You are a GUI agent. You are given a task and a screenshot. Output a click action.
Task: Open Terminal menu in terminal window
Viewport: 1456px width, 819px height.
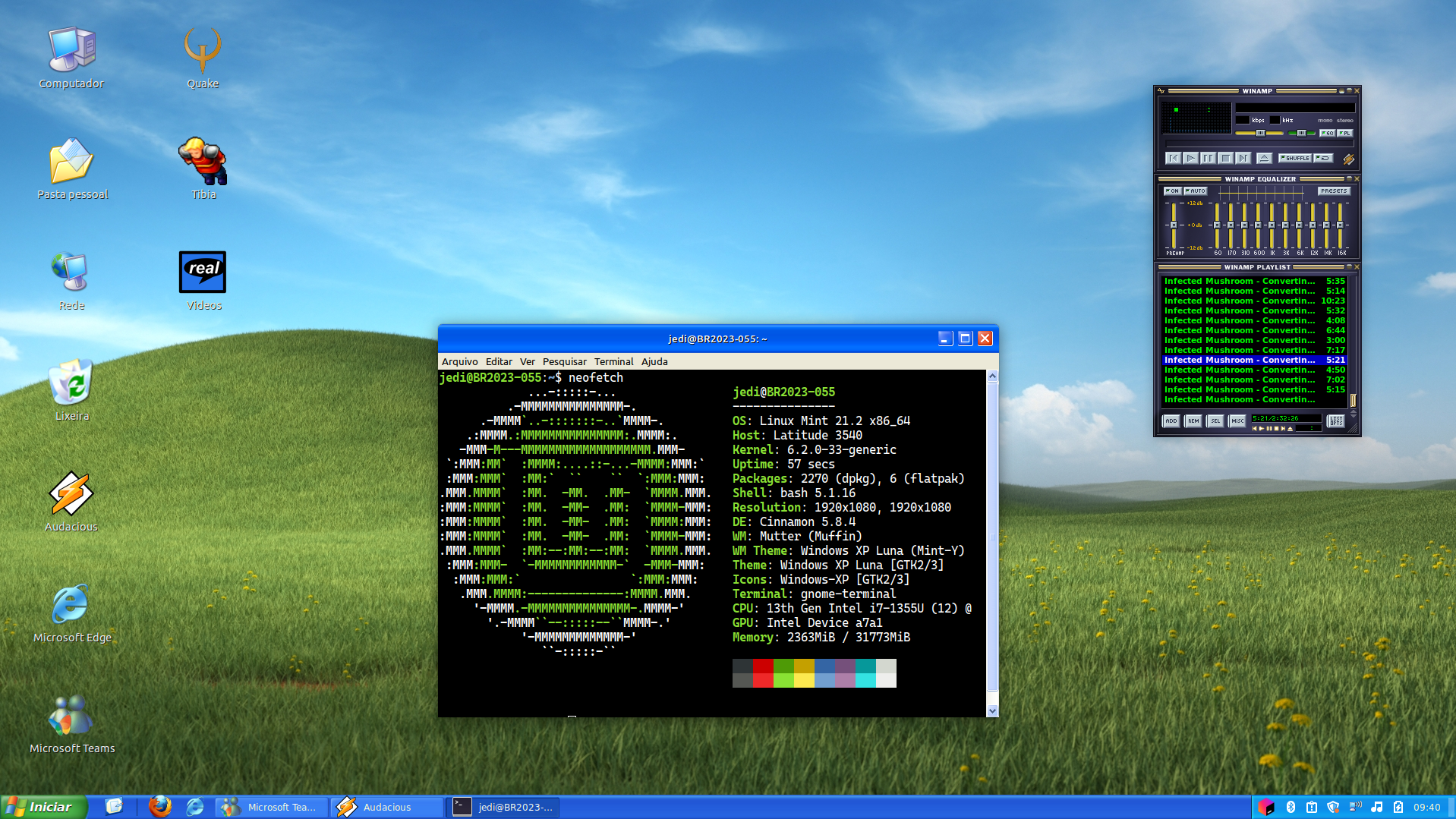pos(613,362)
